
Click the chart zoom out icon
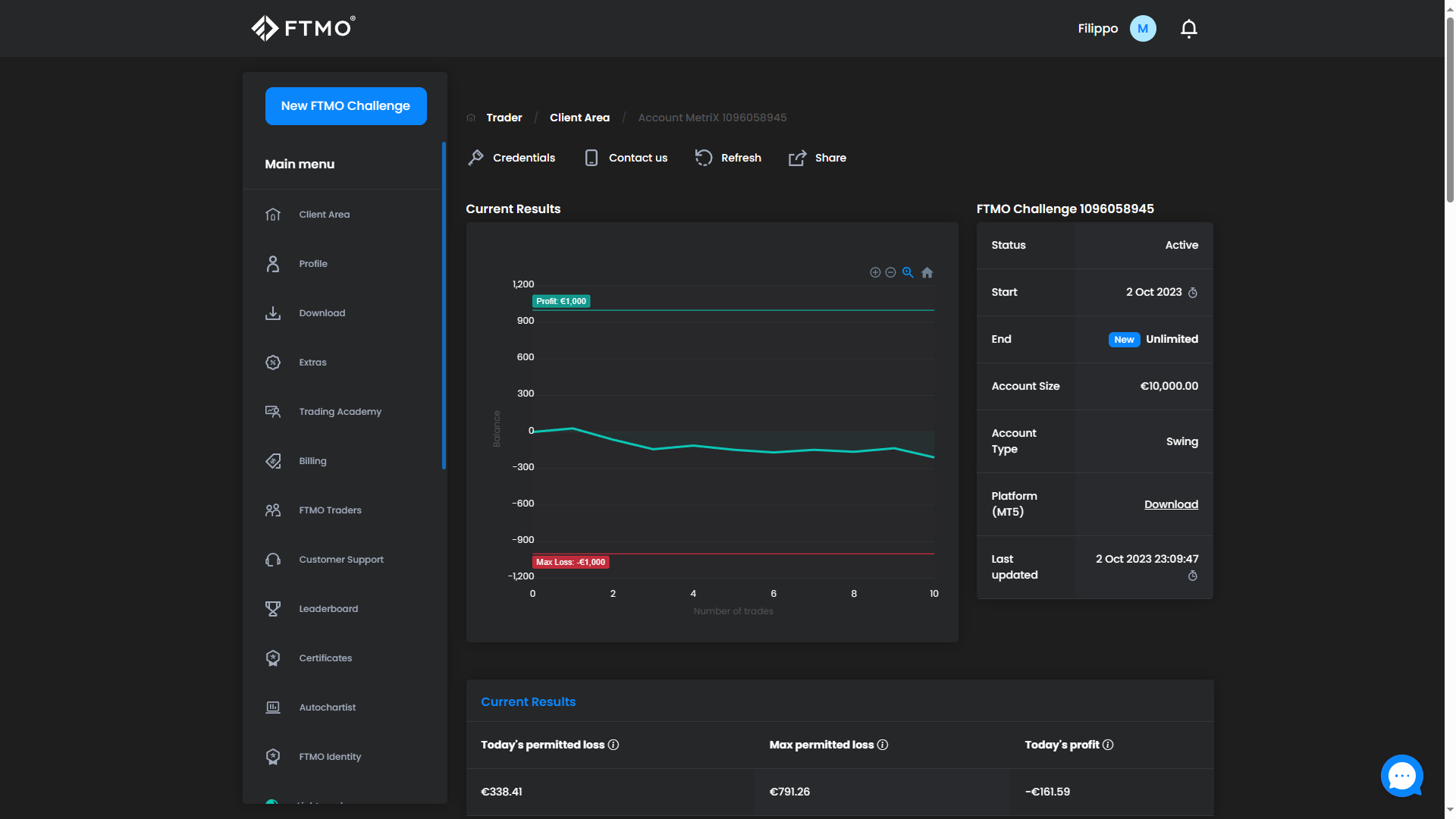point(891,272)
